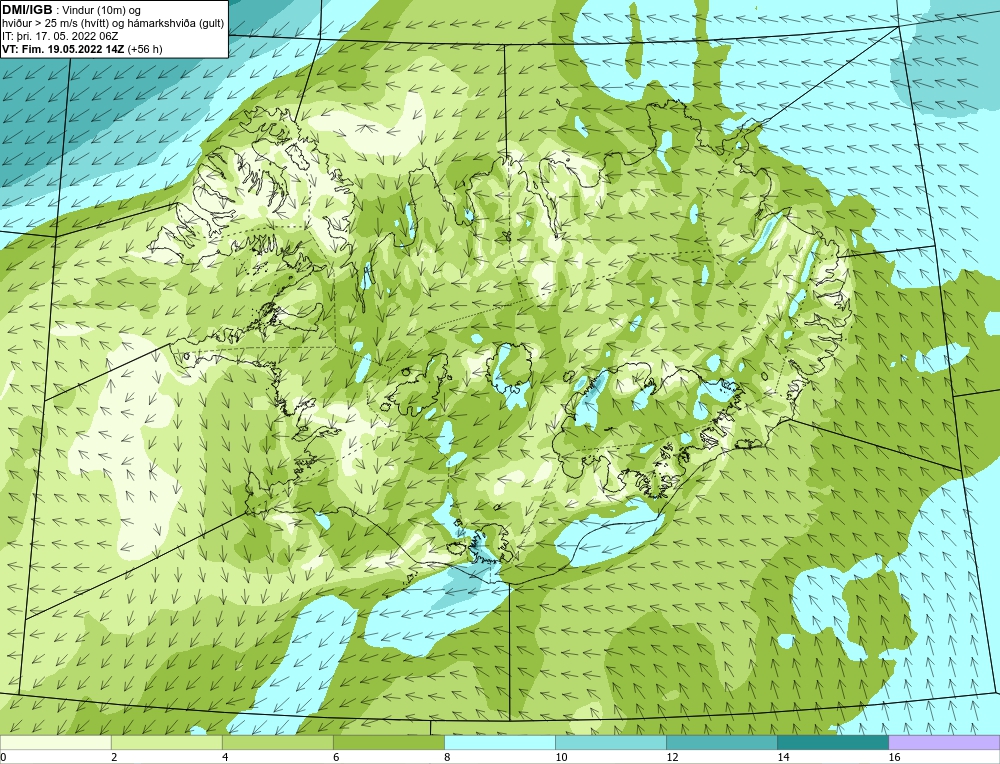Click the 8–10 m/s light cyan legend swatch
Viewport: 1000px width, 764px height.
[499, 742]
